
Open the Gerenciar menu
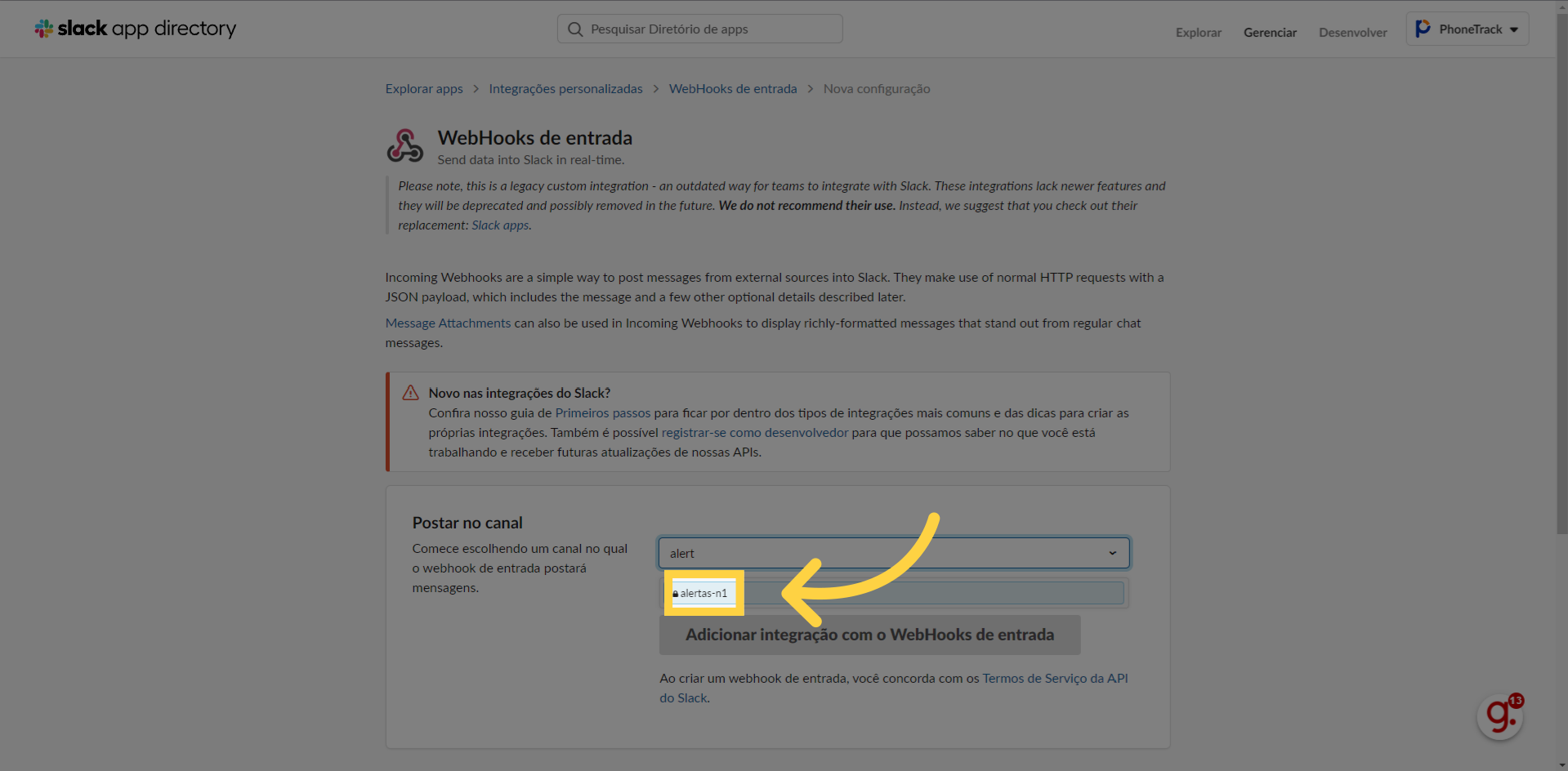pos(1270,32)
